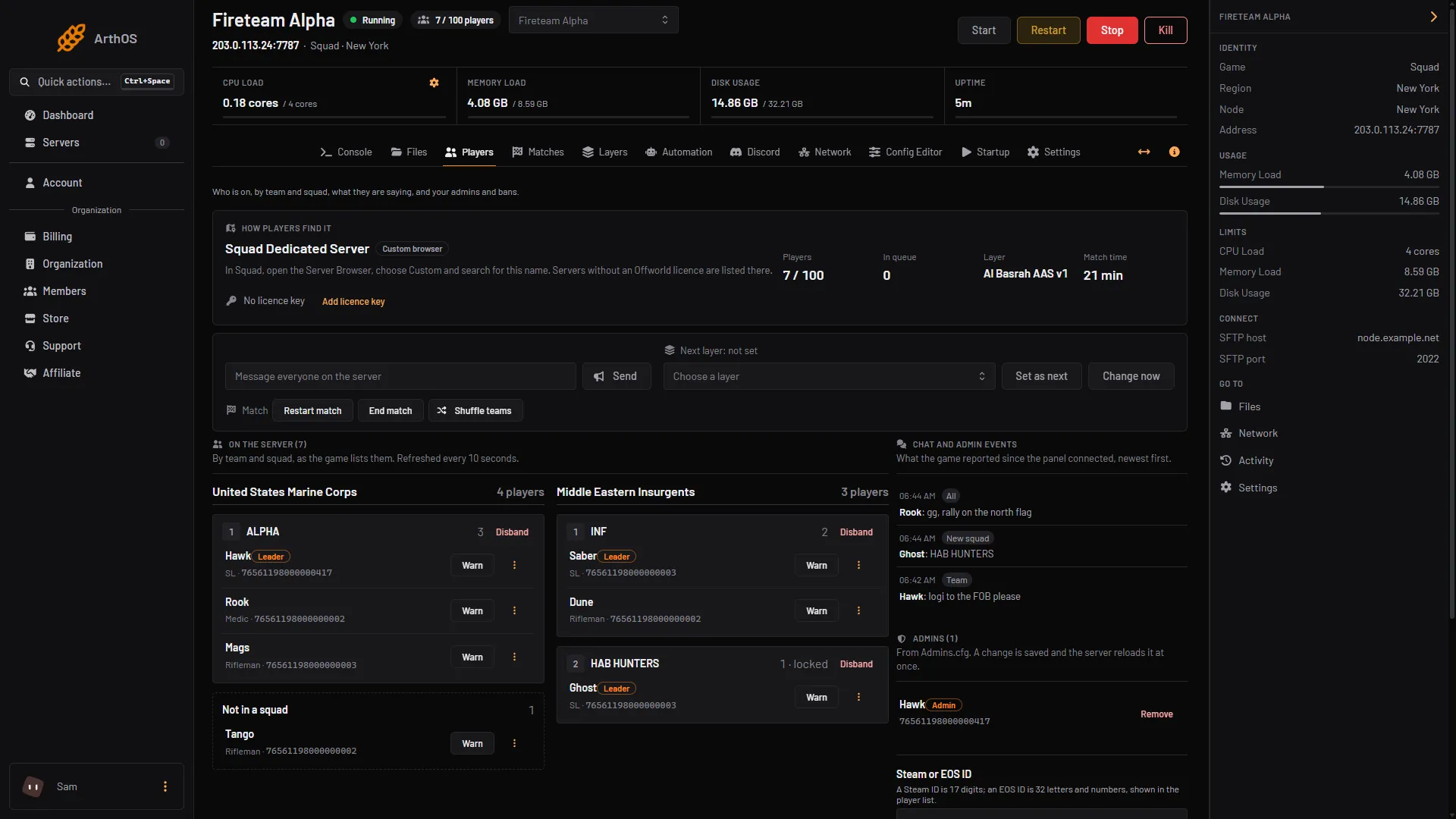Open Saber's three-dot player menu
The width and height of the screenshot is (1456, 819).
(x=858, y=566)
